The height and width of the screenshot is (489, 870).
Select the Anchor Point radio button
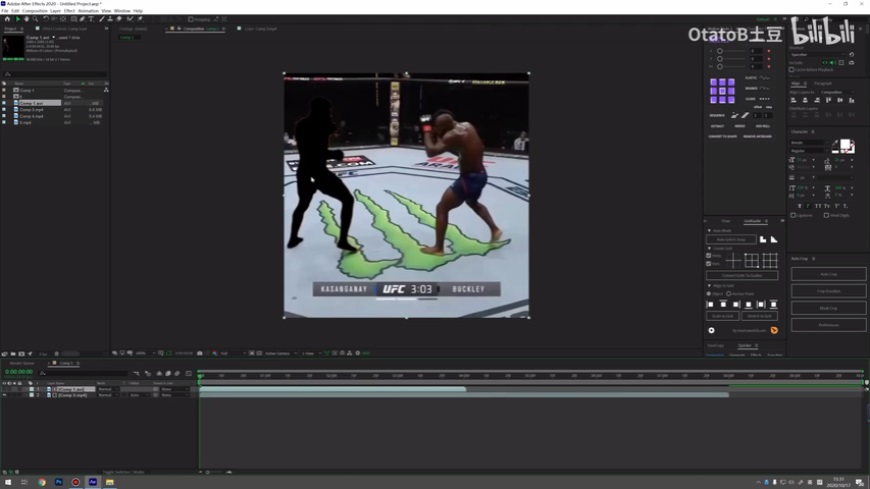[729, 294]
